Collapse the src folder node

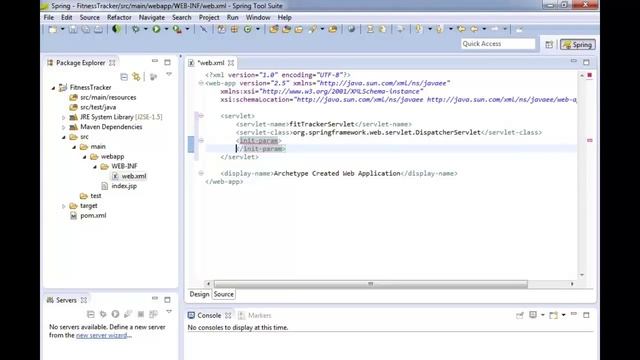click(x=64, y=137)
